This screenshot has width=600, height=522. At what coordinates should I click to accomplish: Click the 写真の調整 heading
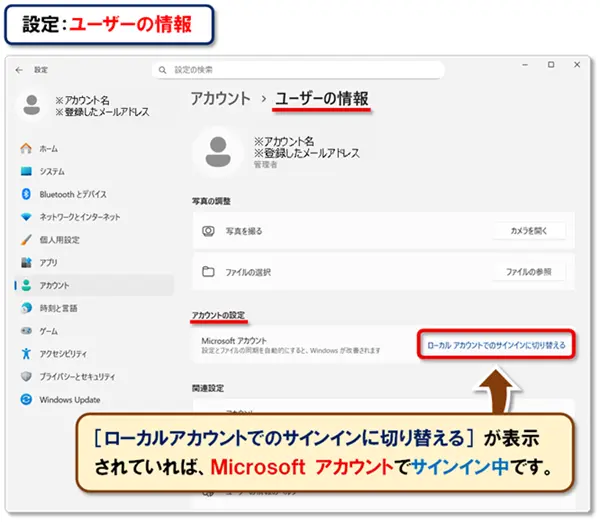(x=211, y=201)
